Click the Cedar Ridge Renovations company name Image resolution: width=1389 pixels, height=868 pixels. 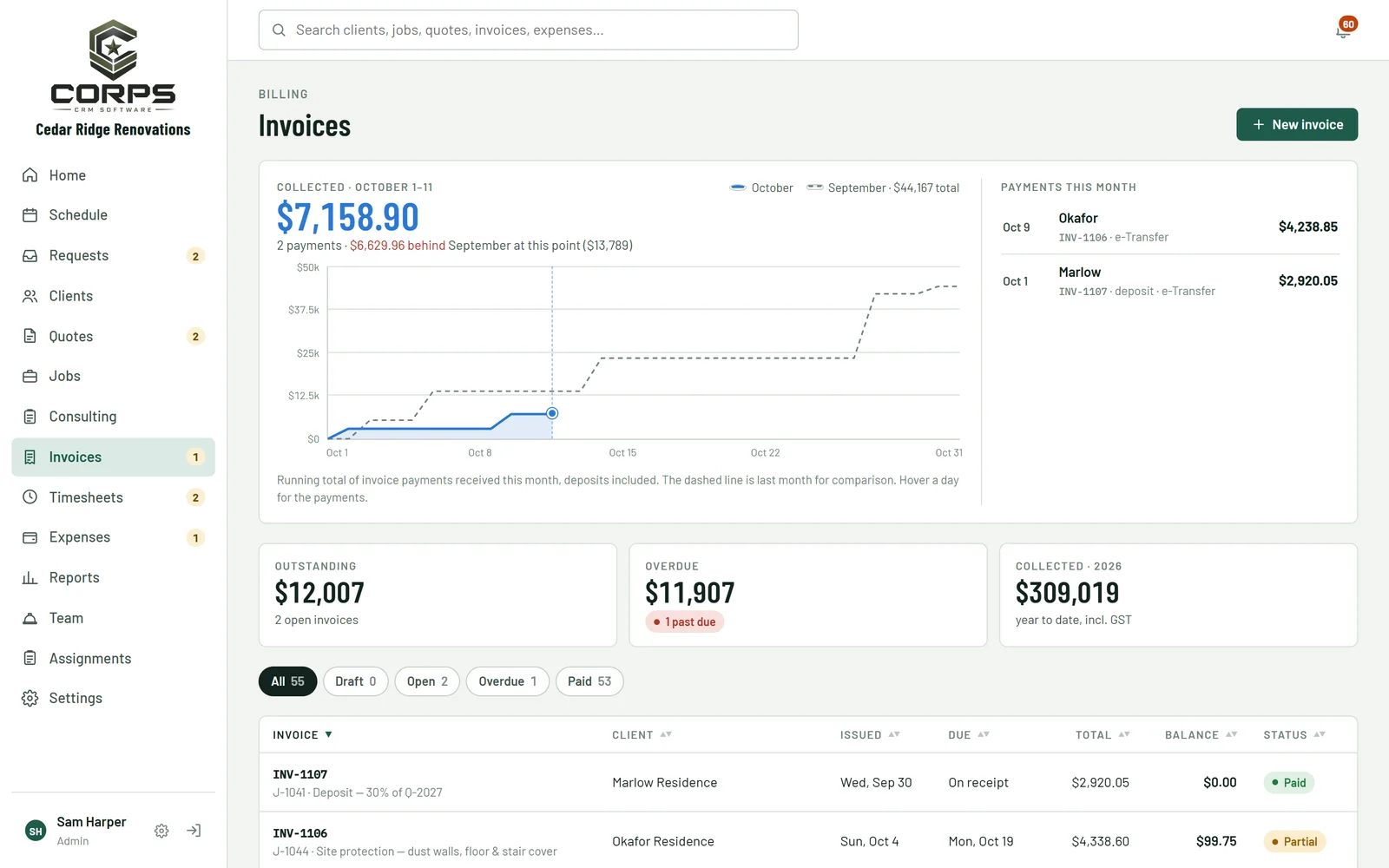point(113,130)
